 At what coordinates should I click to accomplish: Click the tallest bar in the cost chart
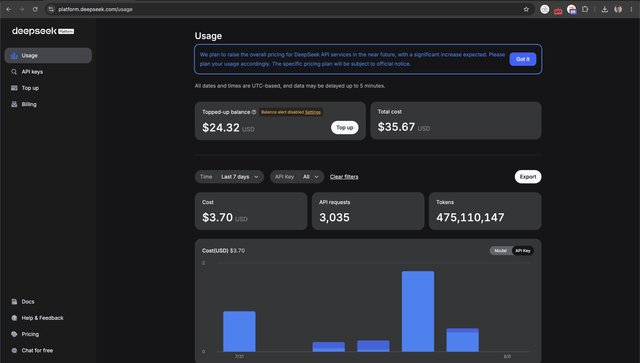418,311
